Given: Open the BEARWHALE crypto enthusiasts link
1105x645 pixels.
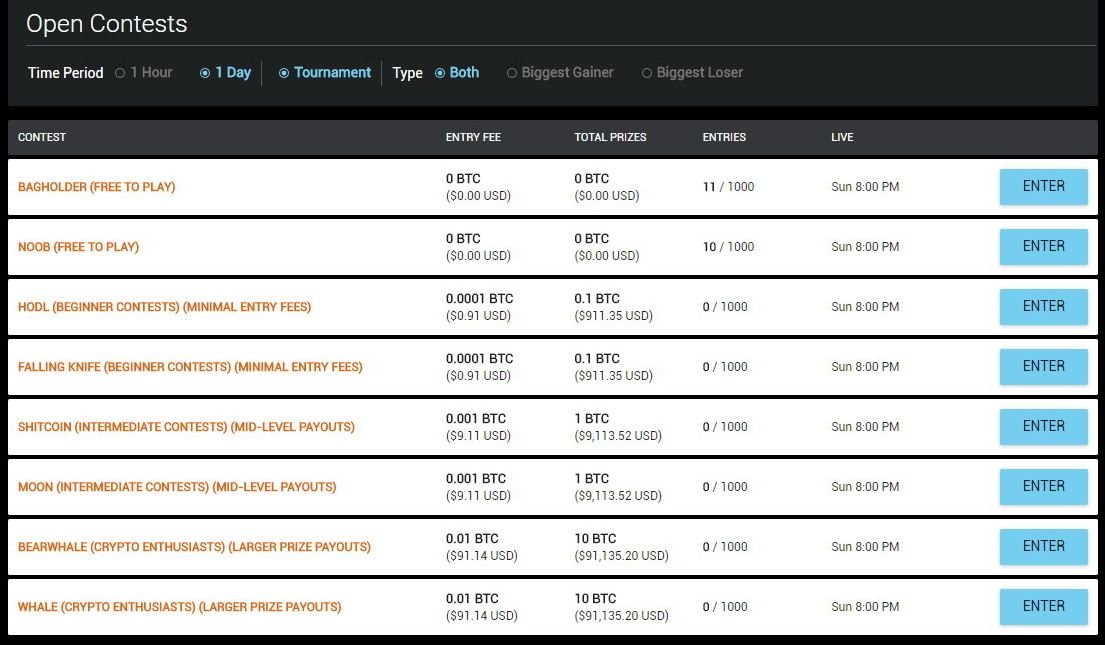Looking at the screenshot, I should pyautogui.click(x=194, y=546).
